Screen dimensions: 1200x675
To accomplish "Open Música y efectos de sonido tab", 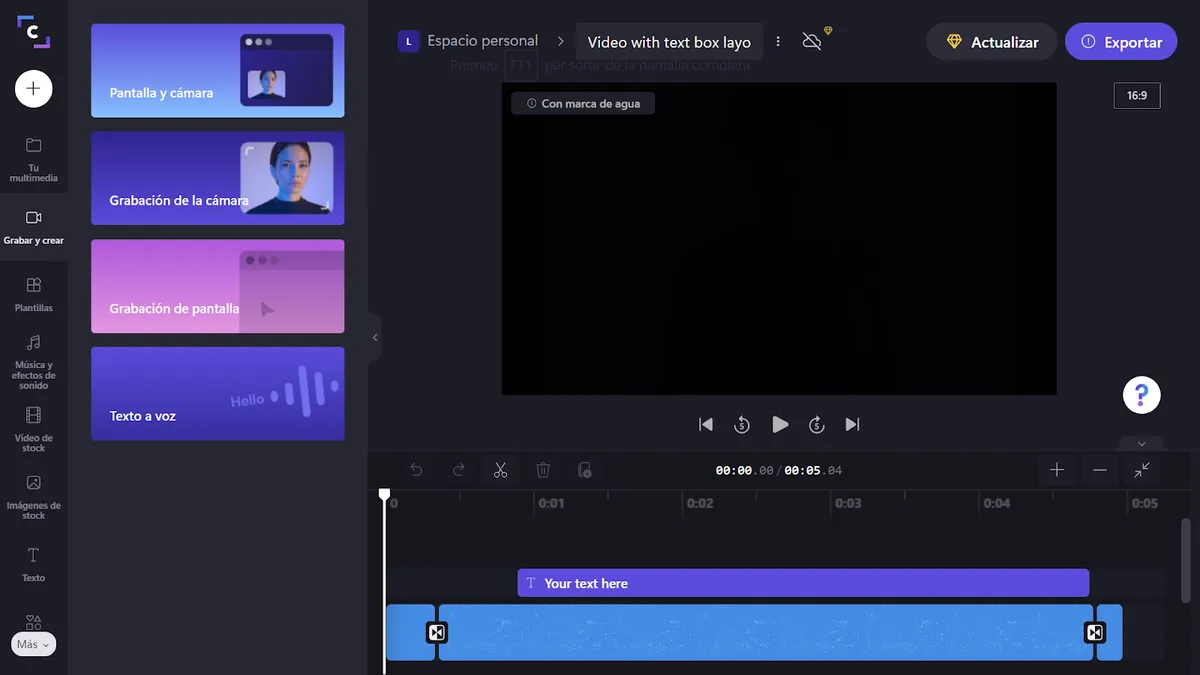I will coord(33,362).
